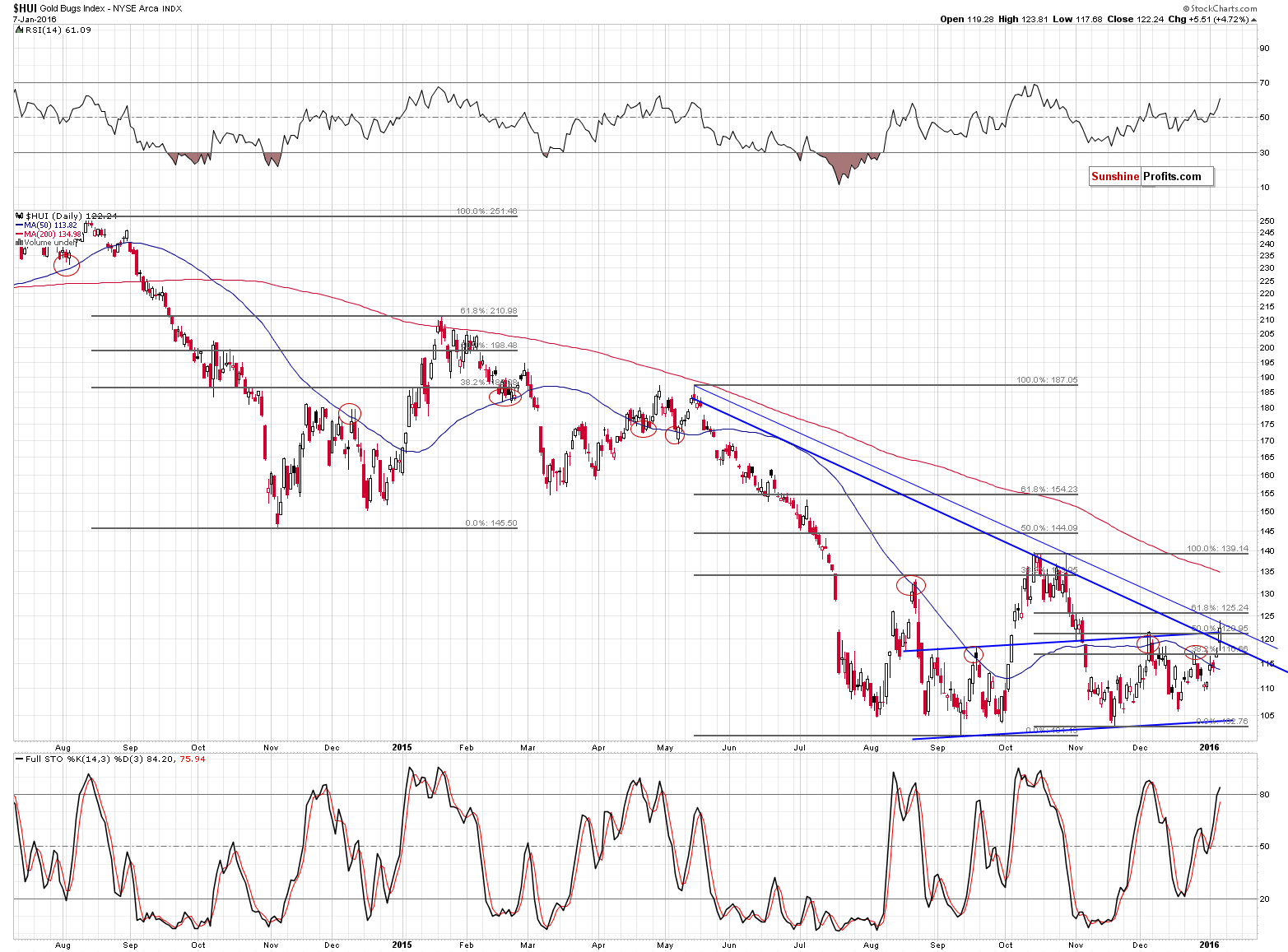The width and height of the screenshot is (1288, 952).
Task: Click the StockCharts.com copyright link
Action: [x=1220, y=8]
